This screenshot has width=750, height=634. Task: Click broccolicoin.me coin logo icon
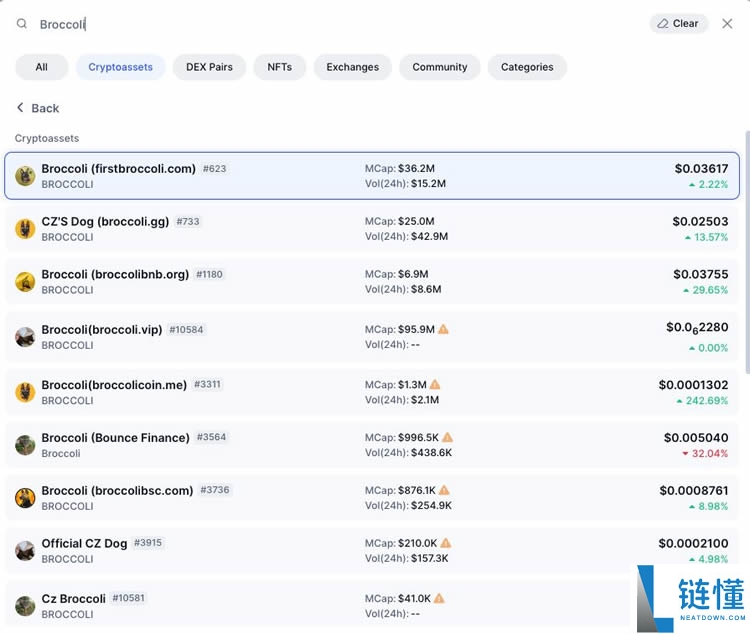[x=25, y=392]
